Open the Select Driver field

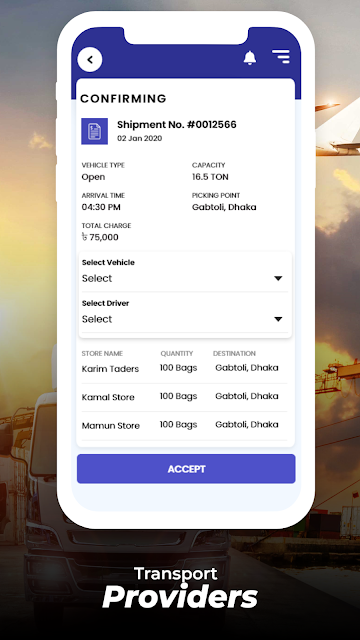(x=185, y=315)
